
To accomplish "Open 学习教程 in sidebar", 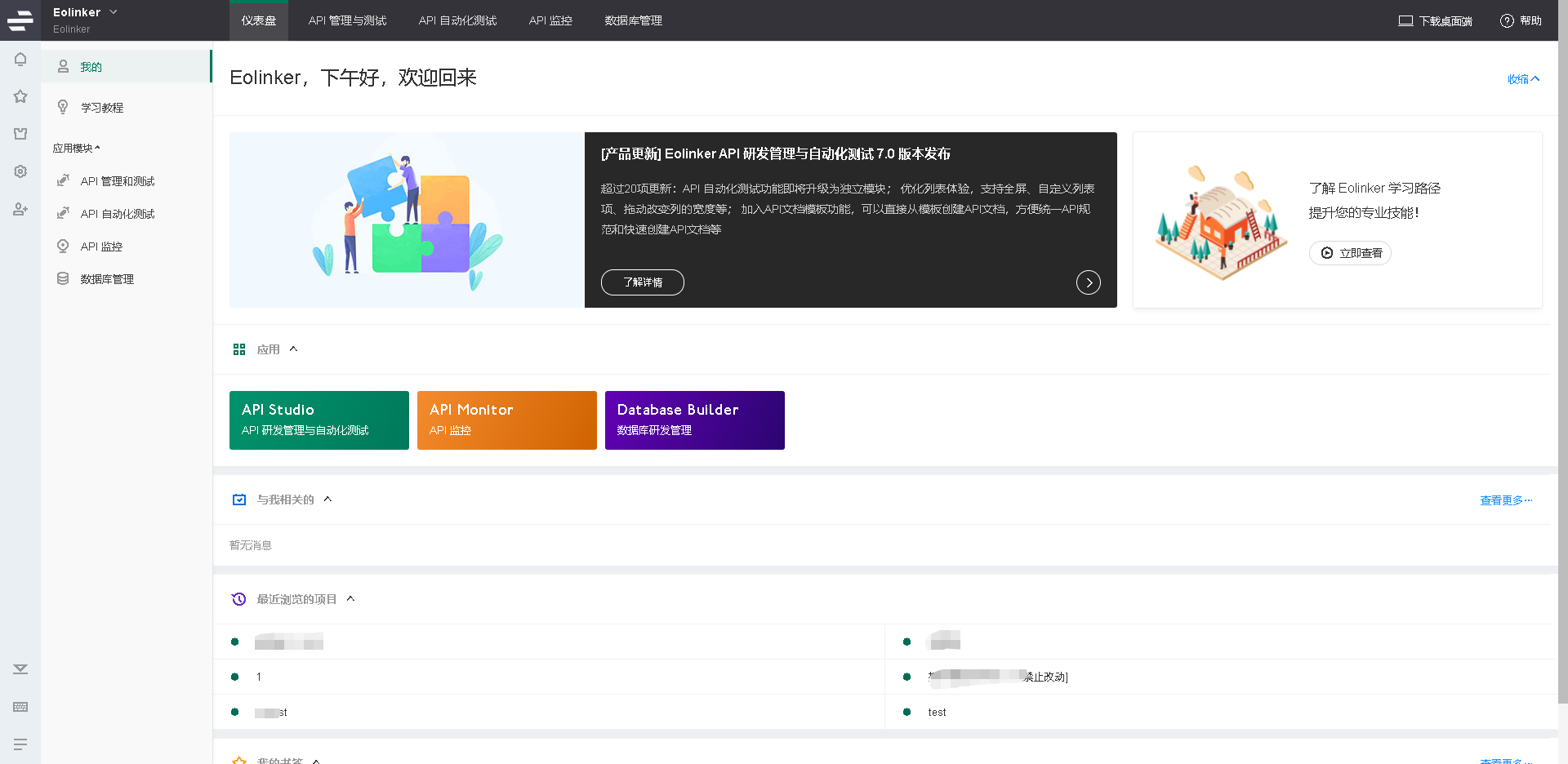I will (x=127, y=108).
